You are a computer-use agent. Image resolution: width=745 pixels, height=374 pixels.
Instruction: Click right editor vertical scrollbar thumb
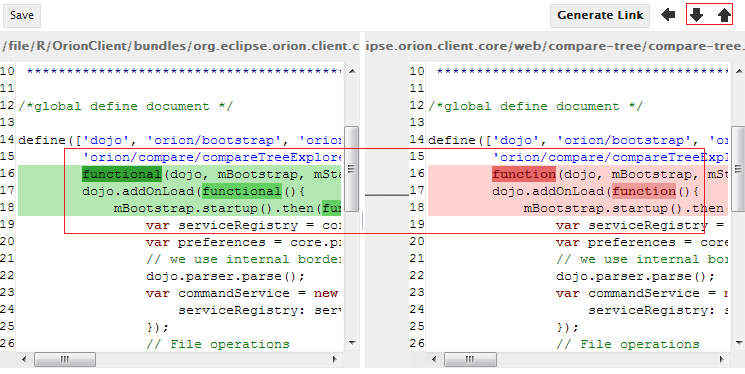(738, 169)
